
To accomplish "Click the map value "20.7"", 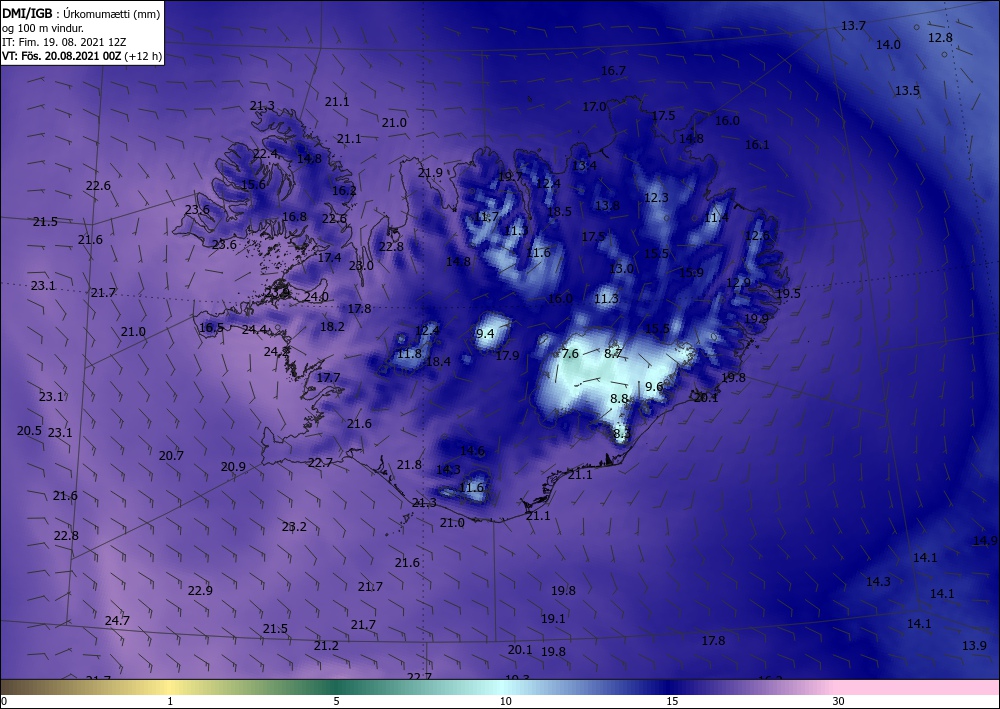I will [171, 456].
